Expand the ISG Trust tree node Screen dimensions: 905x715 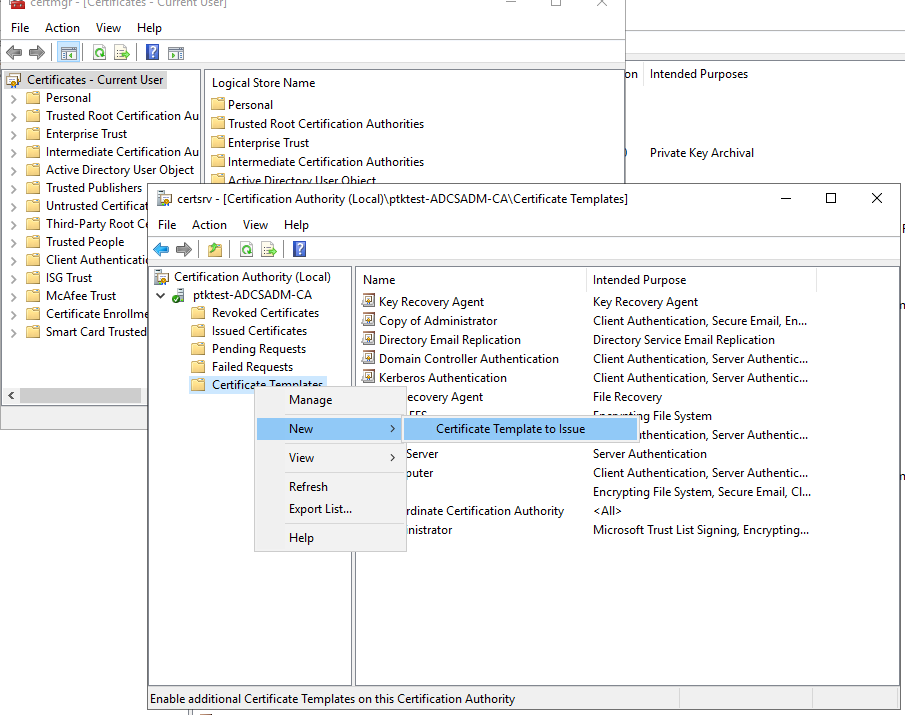(14, 278)
